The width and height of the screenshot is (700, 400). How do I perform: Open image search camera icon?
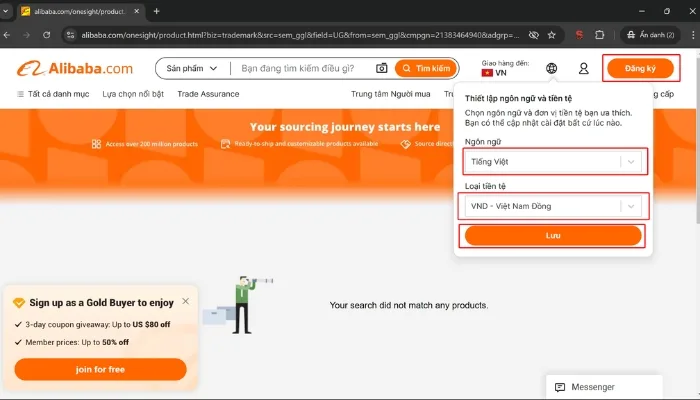click(382, 68)
